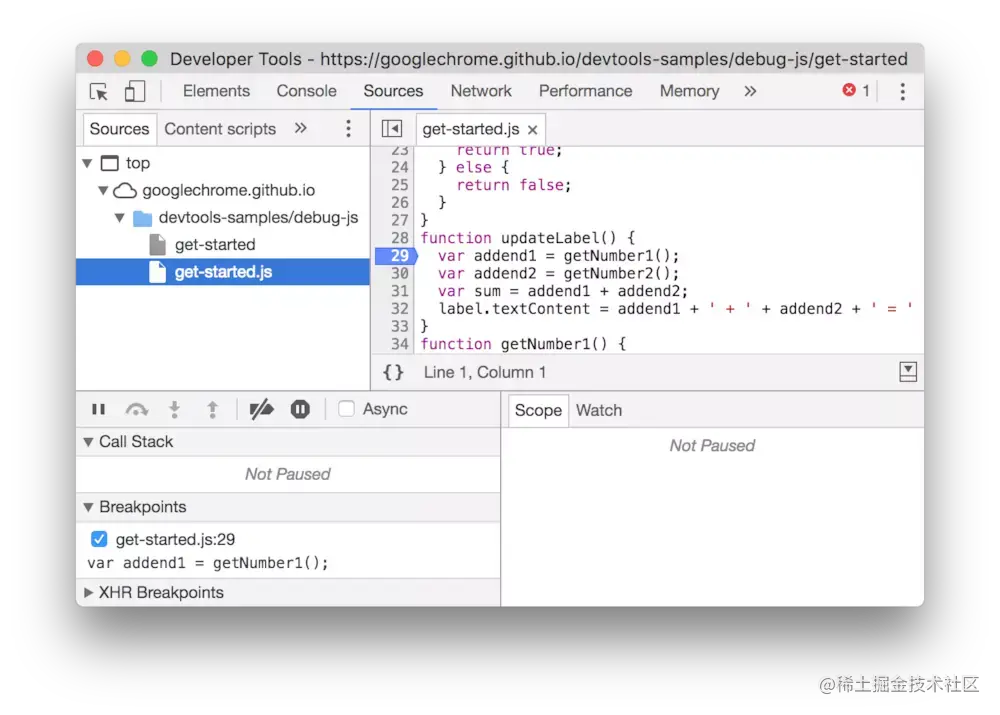Open the DevTools three-dot main menu
Screen dimensions: 1000x715
[x=902, y=91]
